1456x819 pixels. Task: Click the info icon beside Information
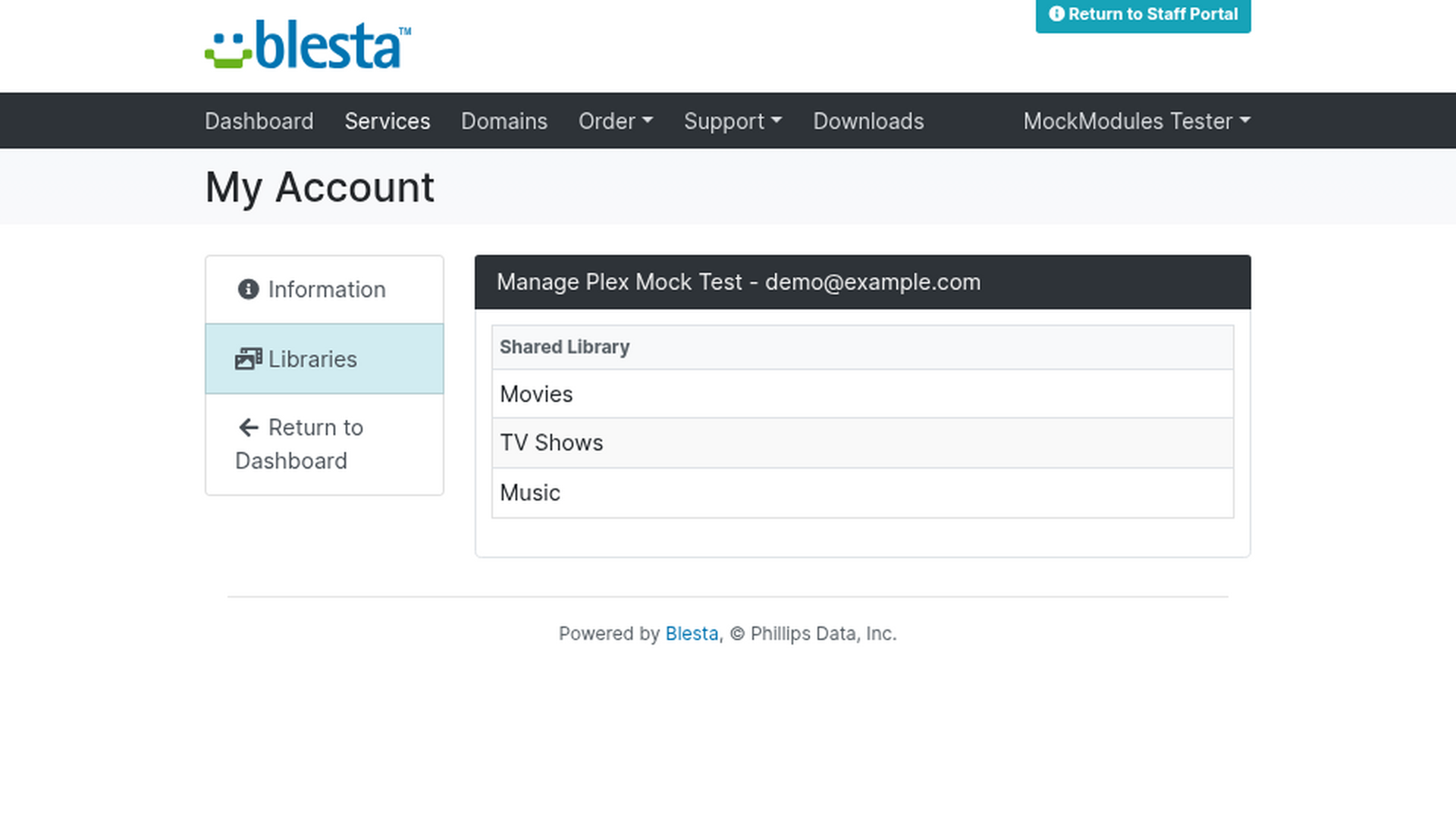pos(248,289)
